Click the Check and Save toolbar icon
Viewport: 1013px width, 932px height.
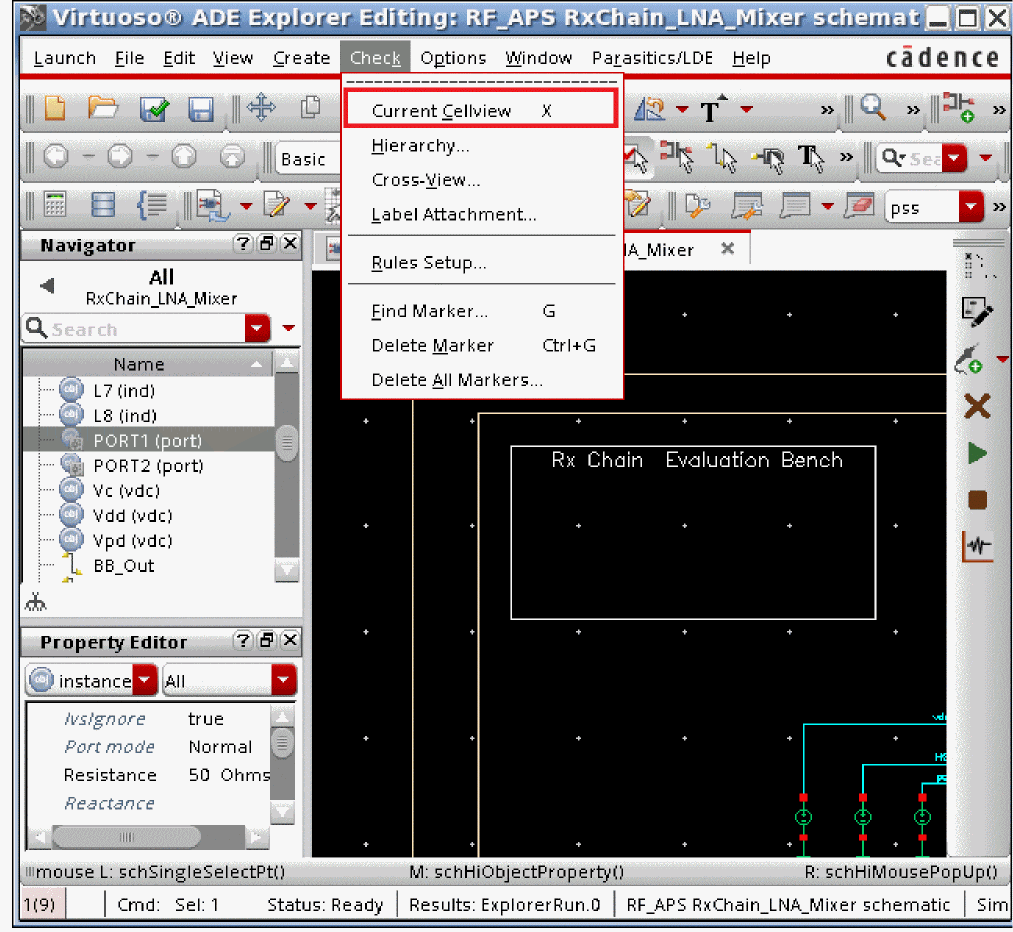(153, 109)
